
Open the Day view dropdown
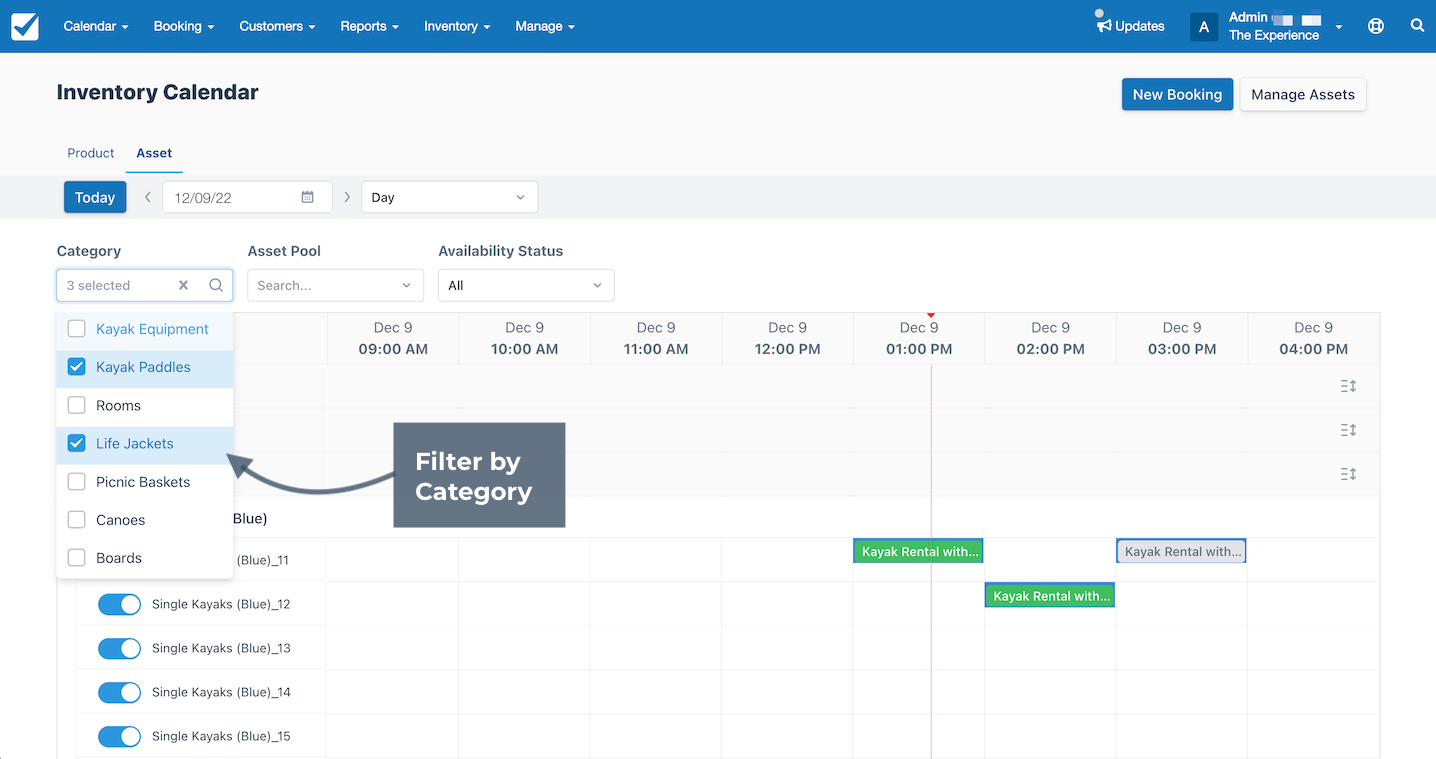click(x=449, y=197)
